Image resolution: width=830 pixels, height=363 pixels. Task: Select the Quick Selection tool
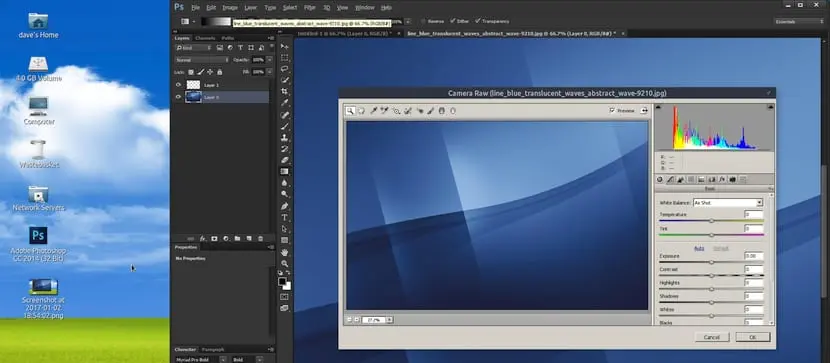(285, 80)
